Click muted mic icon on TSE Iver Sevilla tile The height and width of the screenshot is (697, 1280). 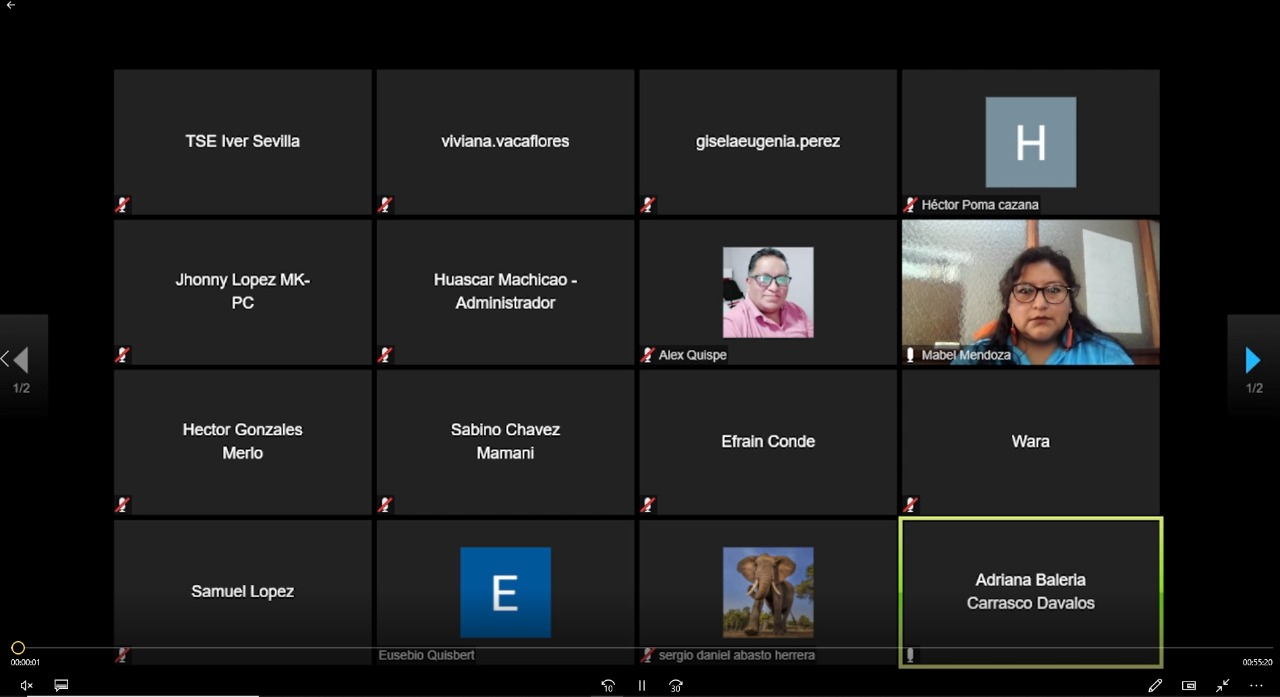tap(122, 205)
